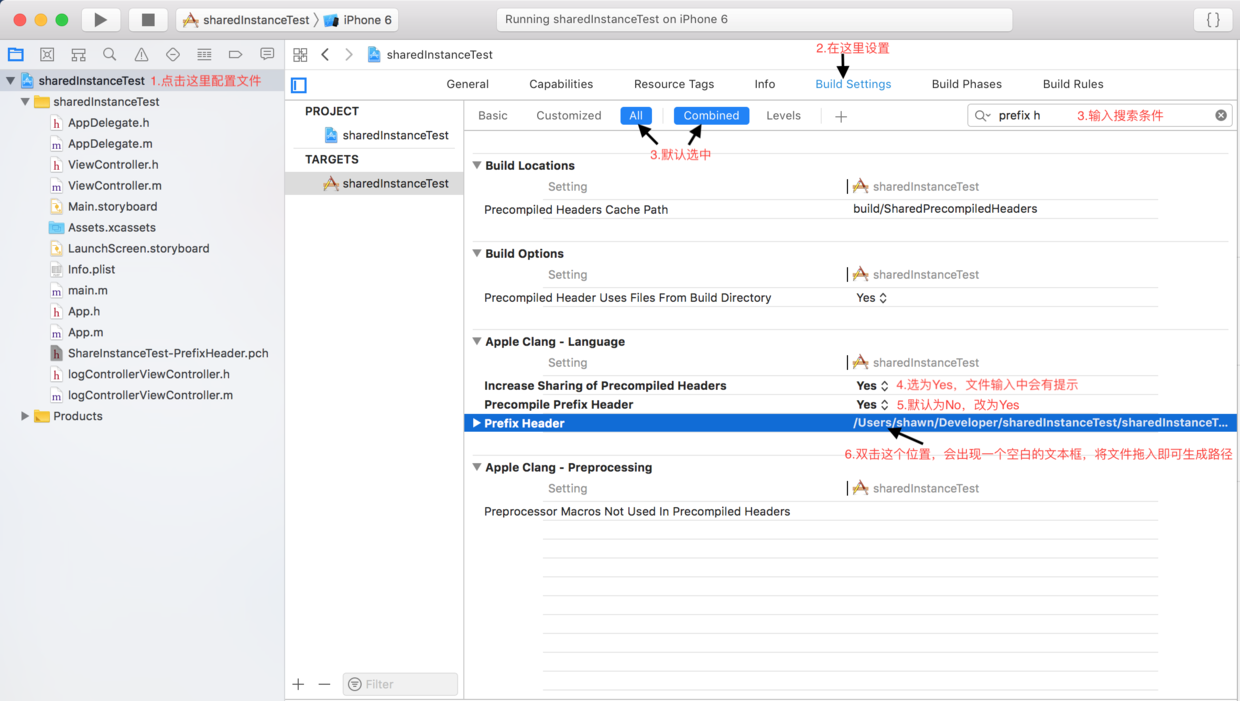Screen dimensions: 1240x701
Task: Open the General tab
Action: 467,84
